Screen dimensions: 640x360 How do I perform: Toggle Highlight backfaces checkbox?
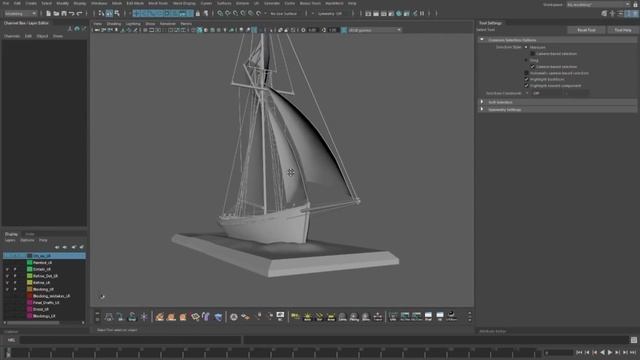tap(526, 79)
